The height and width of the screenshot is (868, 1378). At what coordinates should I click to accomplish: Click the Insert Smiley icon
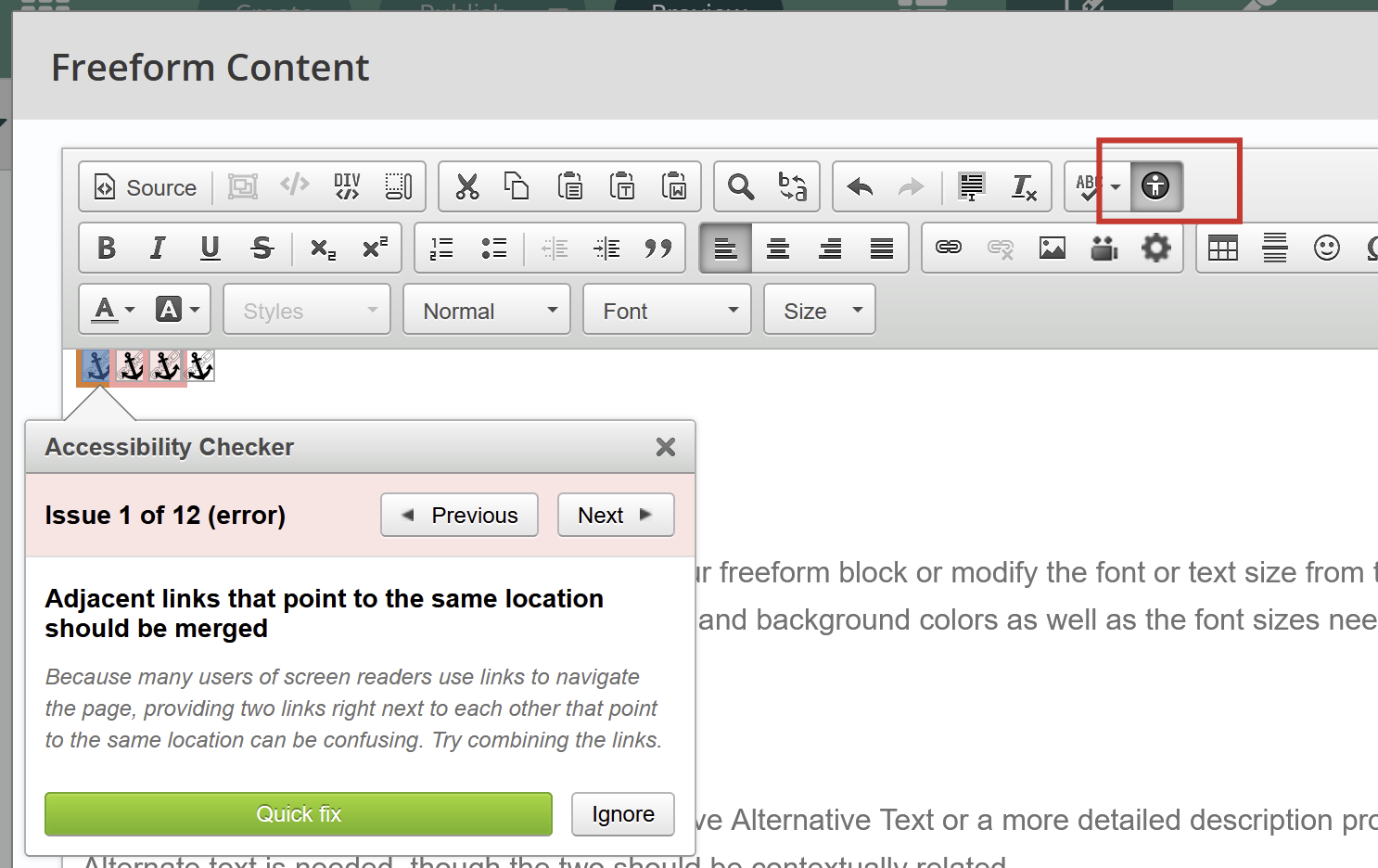1327,248
